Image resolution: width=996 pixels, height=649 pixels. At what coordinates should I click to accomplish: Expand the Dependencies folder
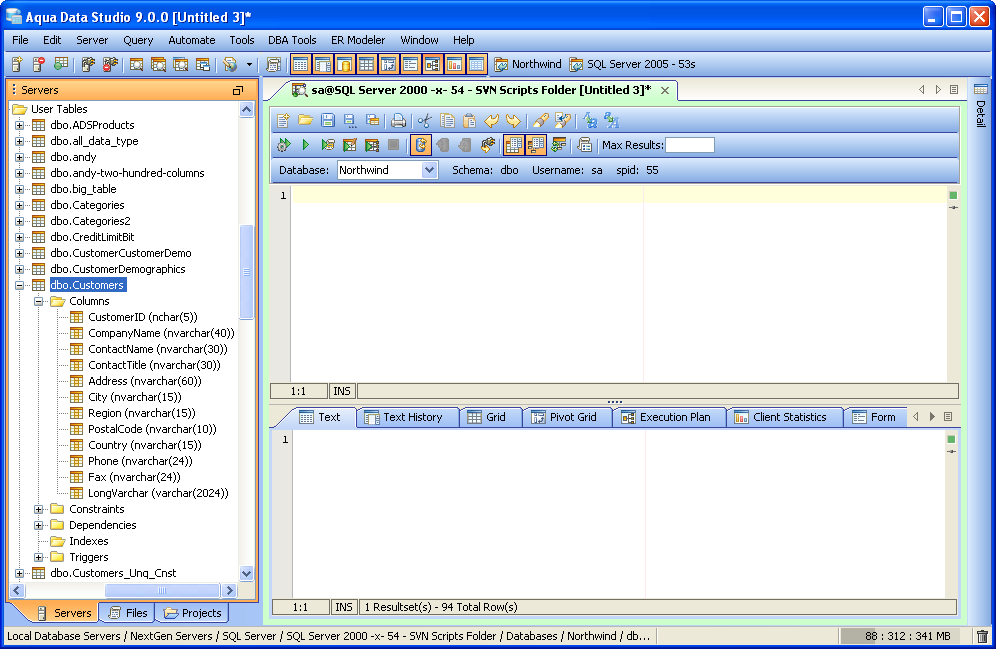39,525
